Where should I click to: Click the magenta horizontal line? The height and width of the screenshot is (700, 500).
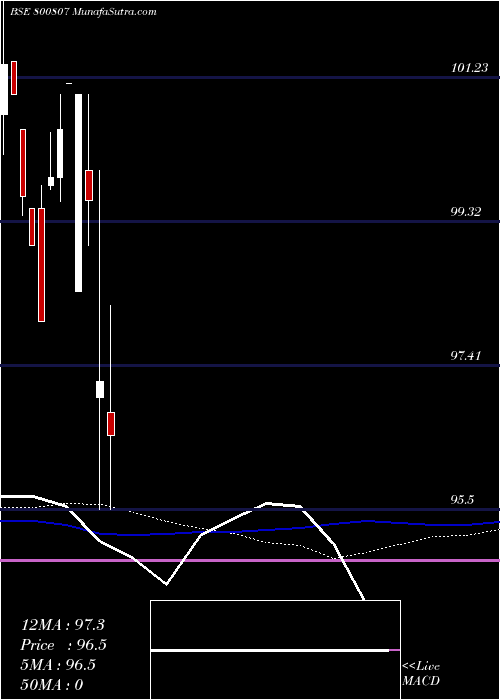250,560
